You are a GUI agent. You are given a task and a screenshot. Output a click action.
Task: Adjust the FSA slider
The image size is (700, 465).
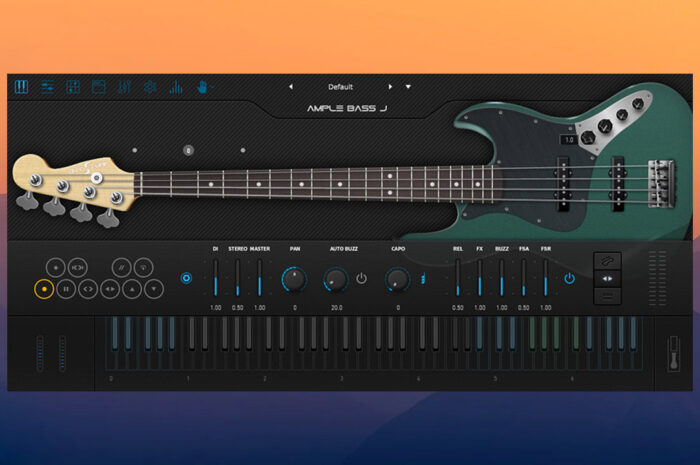[524, 278]
